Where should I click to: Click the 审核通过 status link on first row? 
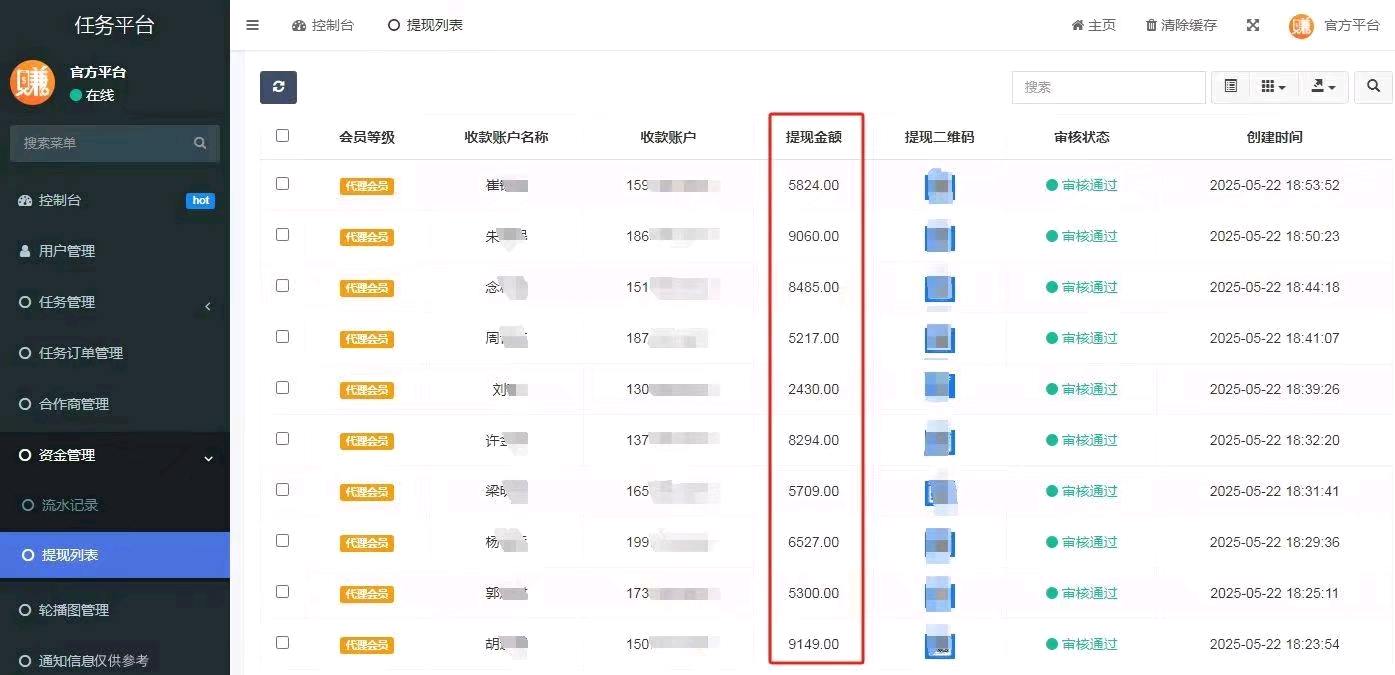[1090, 185]
